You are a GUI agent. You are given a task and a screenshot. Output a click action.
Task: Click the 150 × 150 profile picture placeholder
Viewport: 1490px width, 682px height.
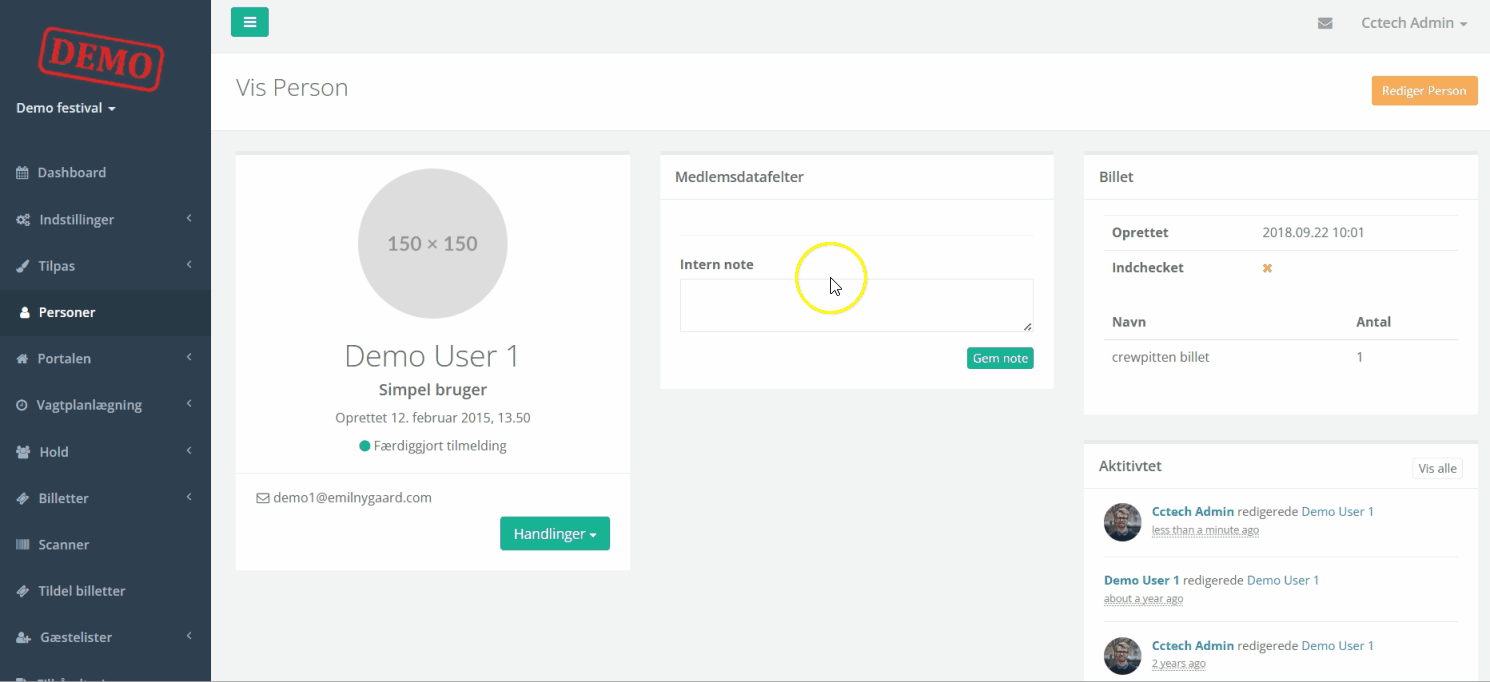click(433, 244)
